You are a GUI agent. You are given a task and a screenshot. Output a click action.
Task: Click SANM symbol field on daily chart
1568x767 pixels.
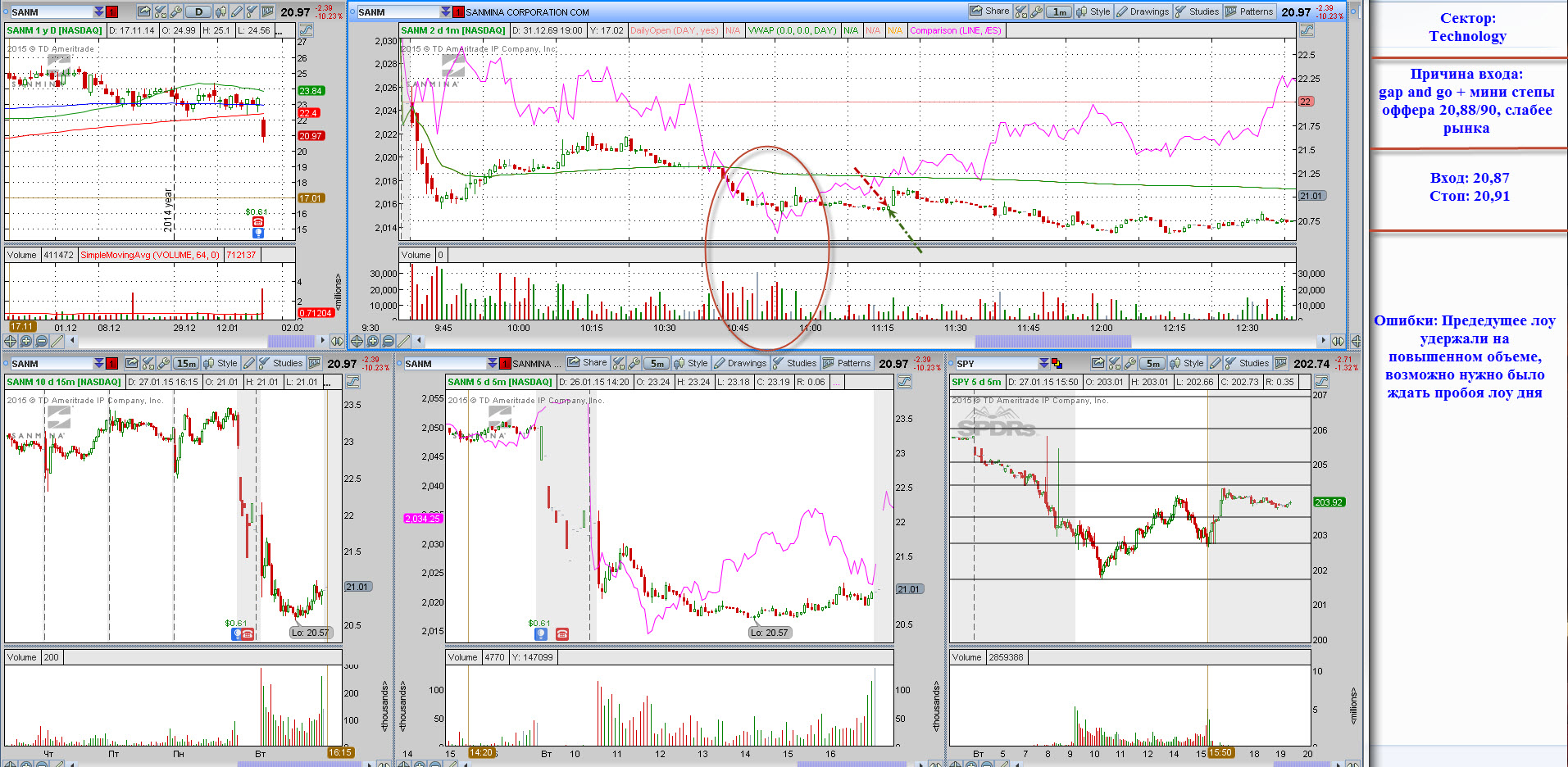51,11
